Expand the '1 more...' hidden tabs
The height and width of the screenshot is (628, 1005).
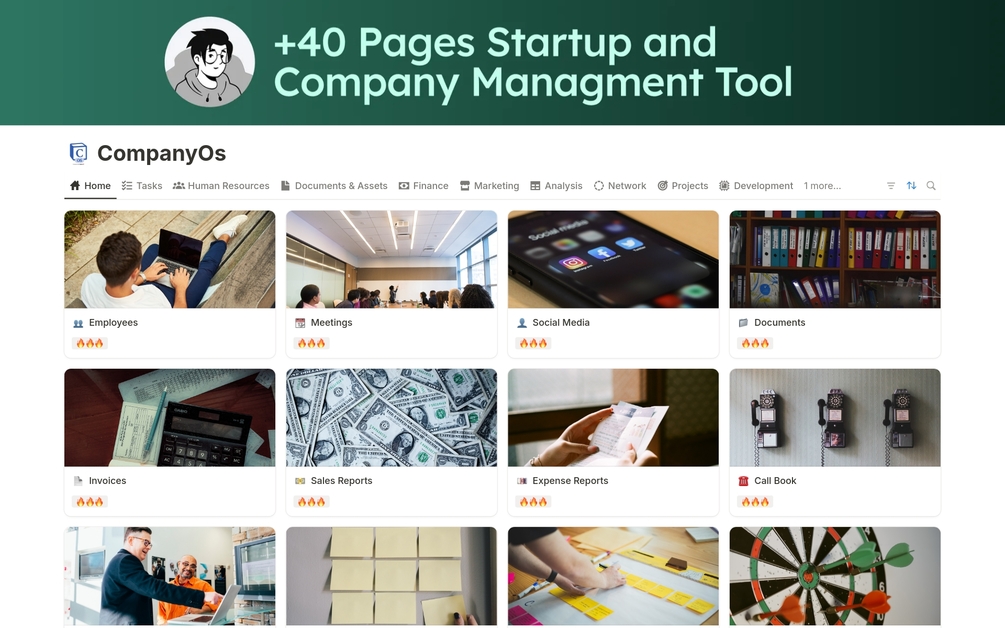click(822, 186)
